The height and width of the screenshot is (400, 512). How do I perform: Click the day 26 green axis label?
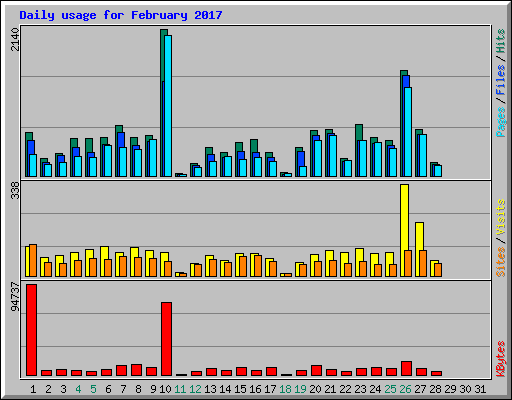point(406,389)
